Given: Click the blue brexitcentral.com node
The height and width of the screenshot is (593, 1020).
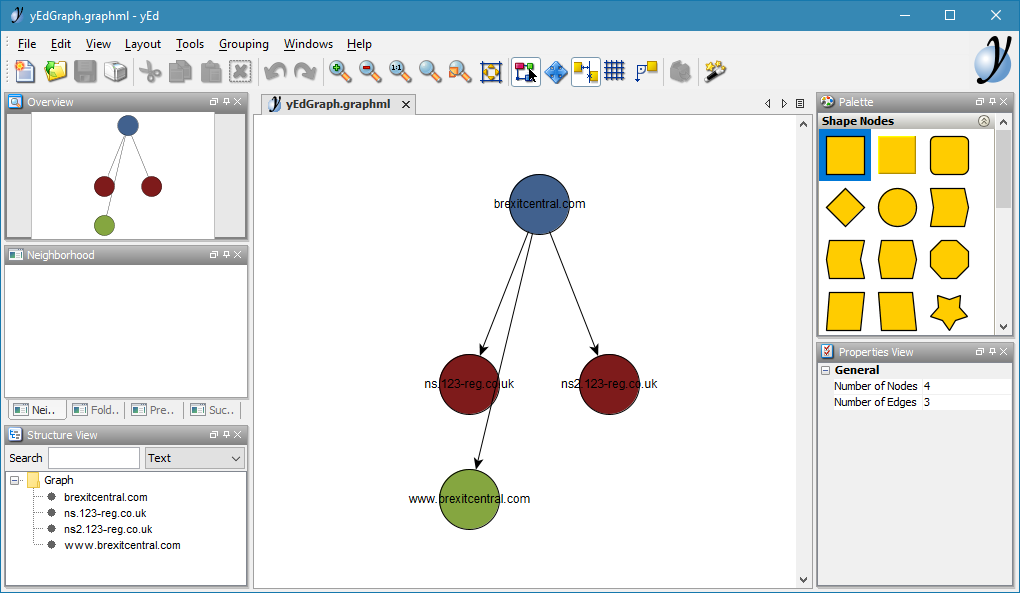Looking at the screenshot, I should point(539,204).
